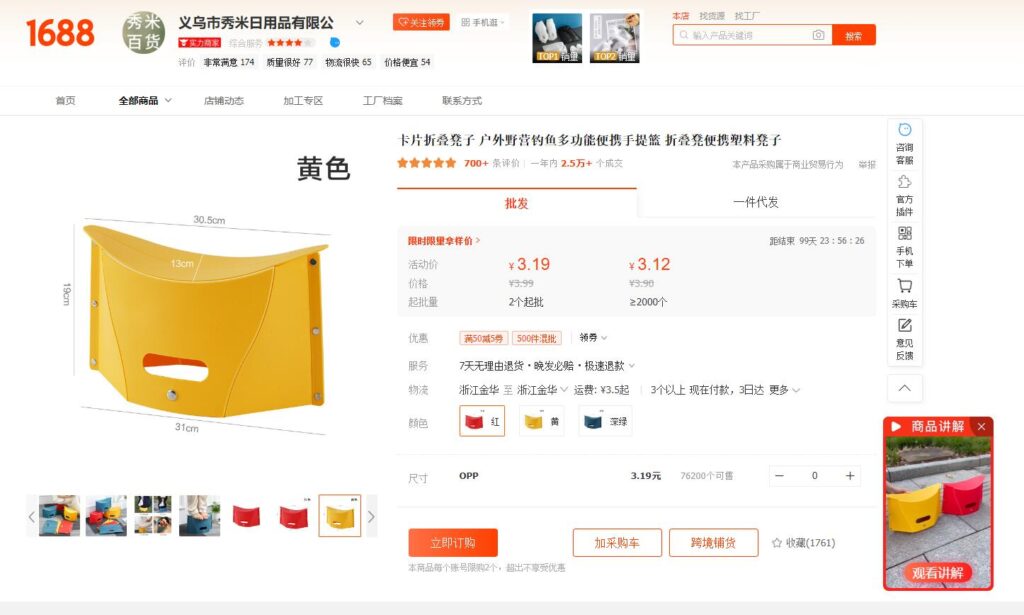Click the blue badge icon beside rating stars

(x=335, y=42)
